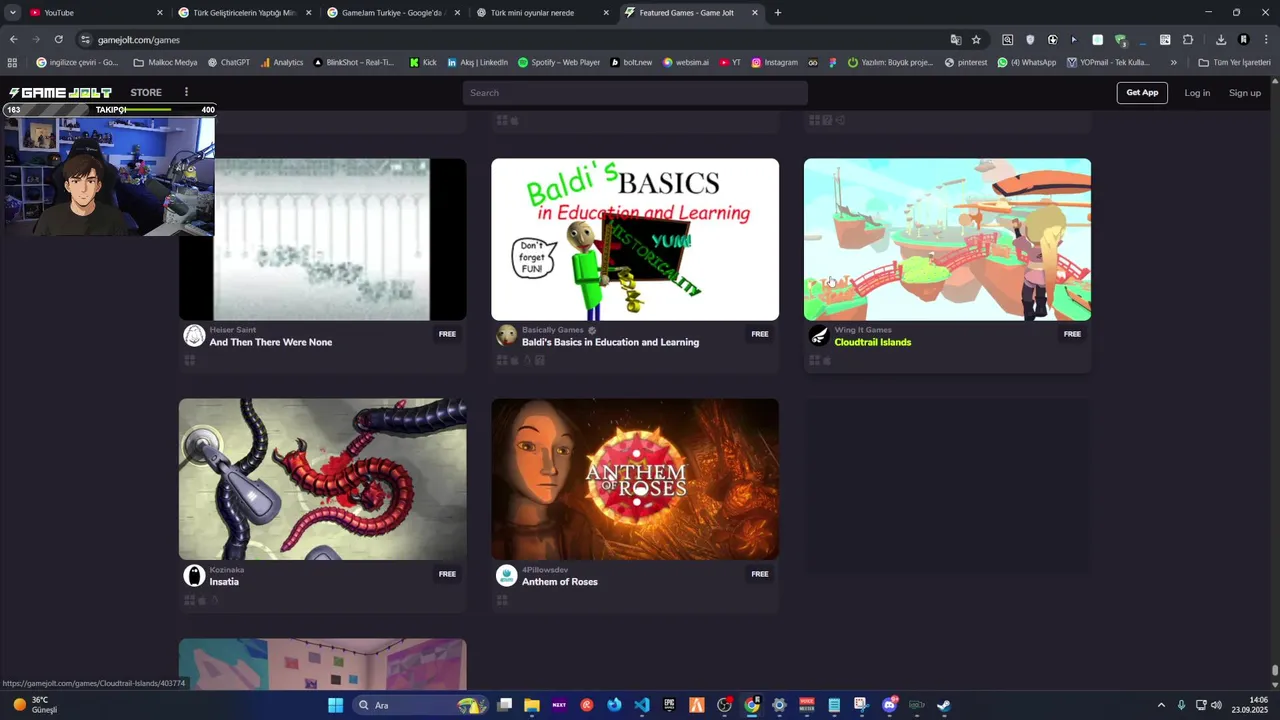Open the Extensions puzzle icon

tap(1188, 40)
